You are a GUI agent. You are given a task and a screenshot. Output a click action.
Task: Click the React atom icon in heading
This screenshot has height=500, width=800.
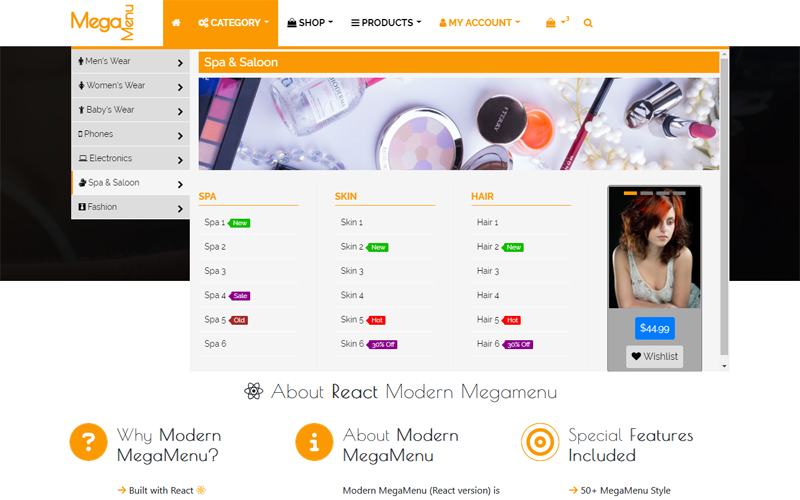(x=254, y=391)
